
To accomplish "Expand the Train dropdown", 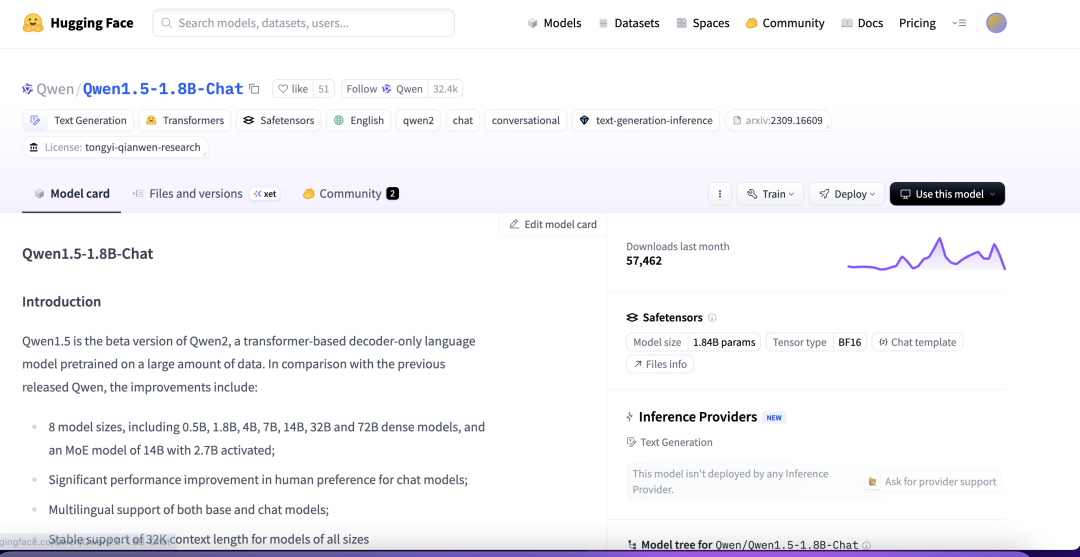I will click(770, 194).
